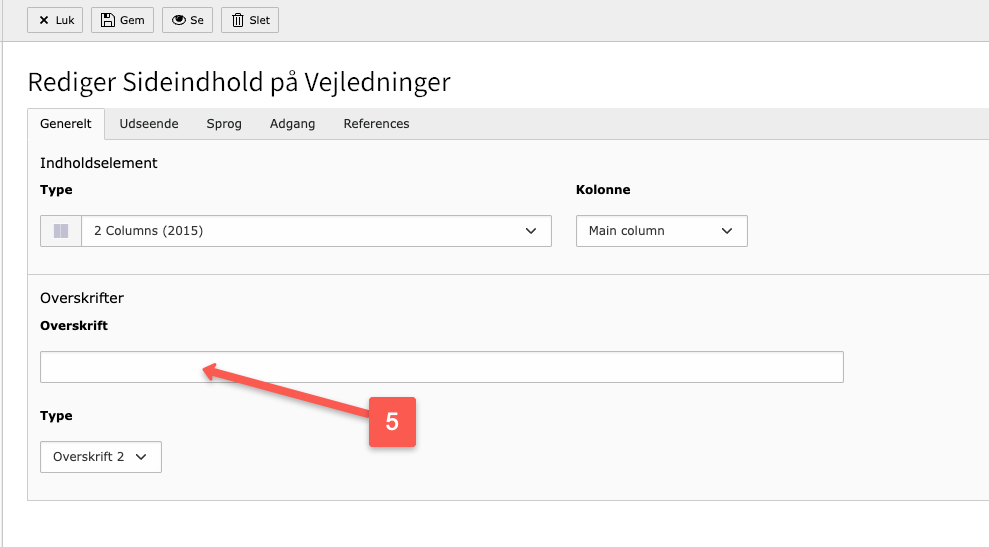Expand the 2 Columns (2015) type dropdown
Viewport: 989px width, 547px height.
point(315,231)
